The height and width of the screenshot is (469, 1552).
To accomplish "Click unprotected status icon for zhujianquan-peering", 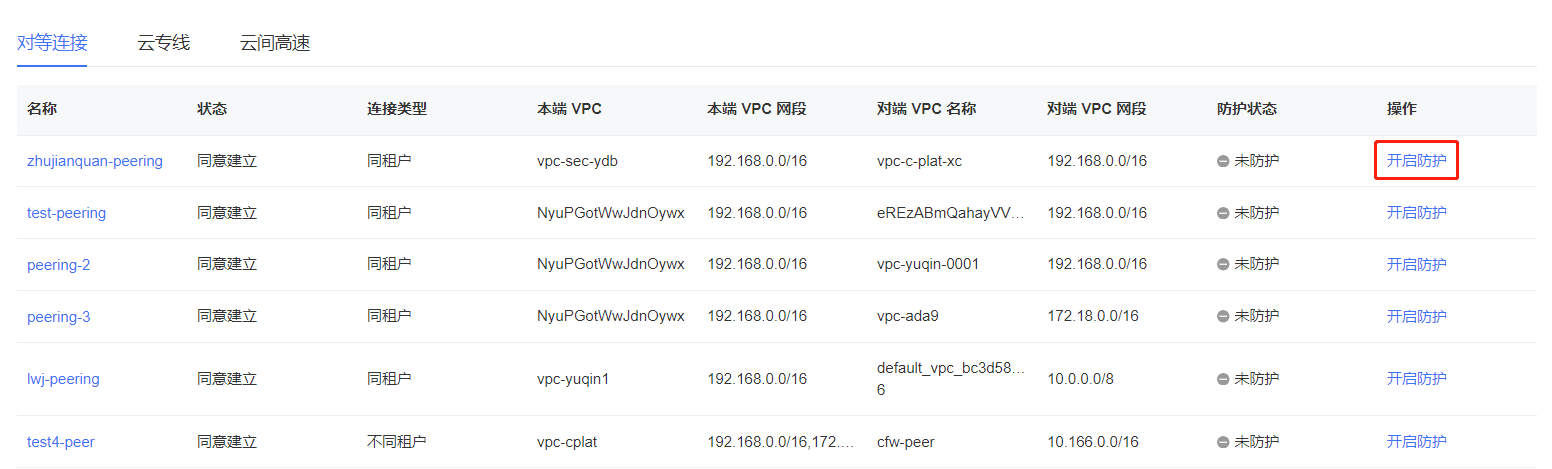I will pyautogui.click(x=1223, y=161).
